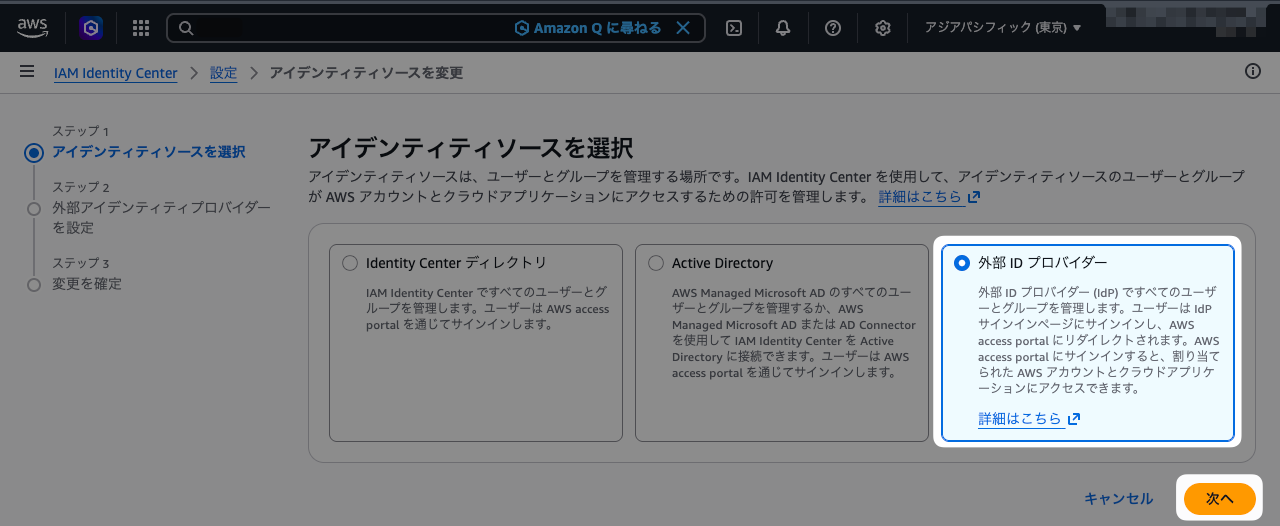Click external link icon beside description 詳細はこちら

point(974,197)
